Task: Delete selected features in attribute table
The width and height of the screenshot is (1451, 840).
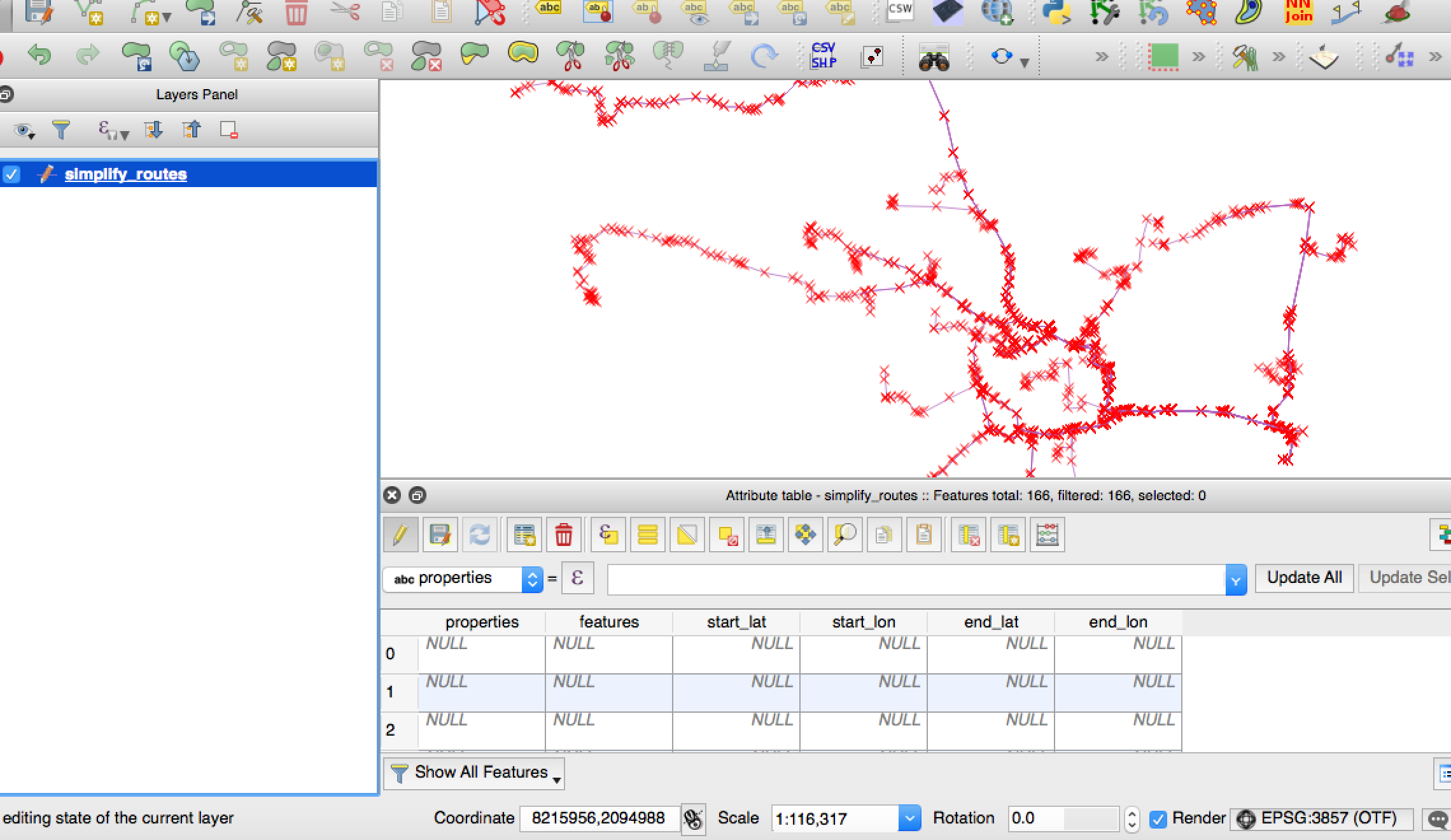Action: [x=563, y=535]
